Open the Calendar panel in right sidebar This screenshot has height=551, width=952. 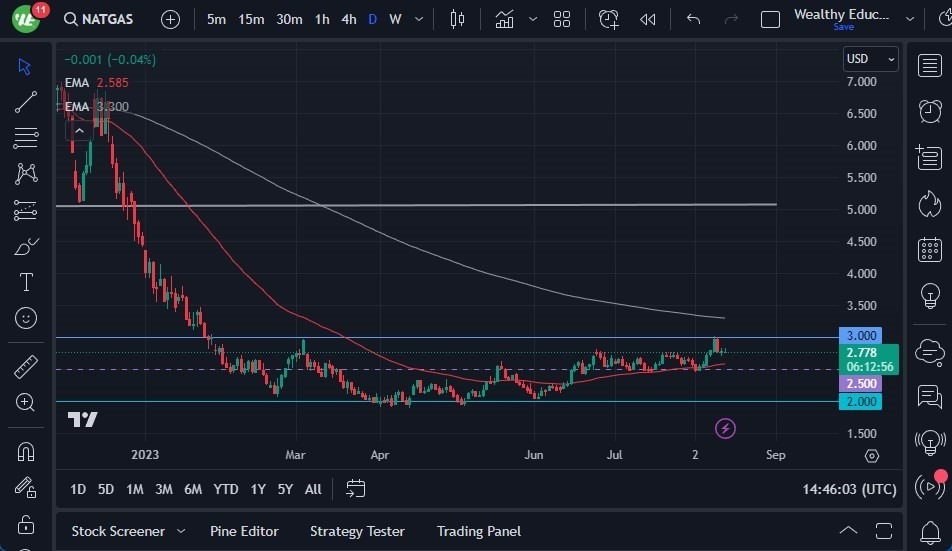pyautogui.click(x=929, y=250)
